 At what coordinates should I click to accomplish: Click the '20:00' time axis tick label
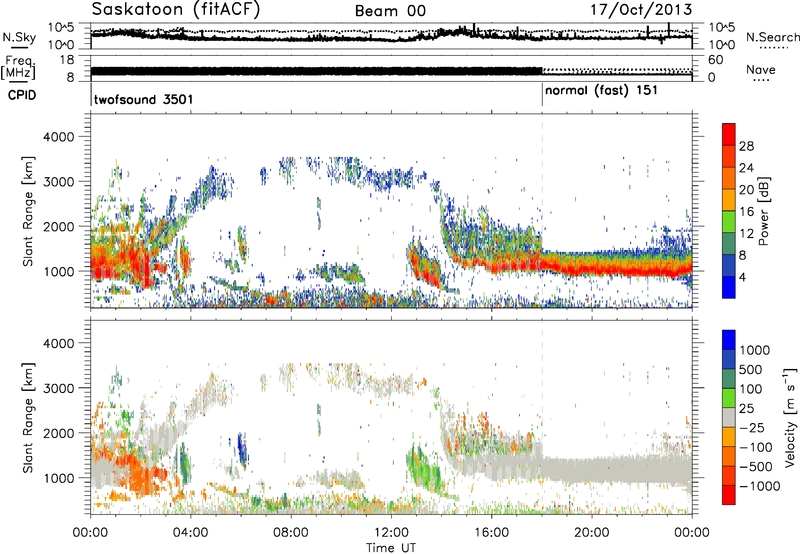pyautogui.click(x=591, y=533)
